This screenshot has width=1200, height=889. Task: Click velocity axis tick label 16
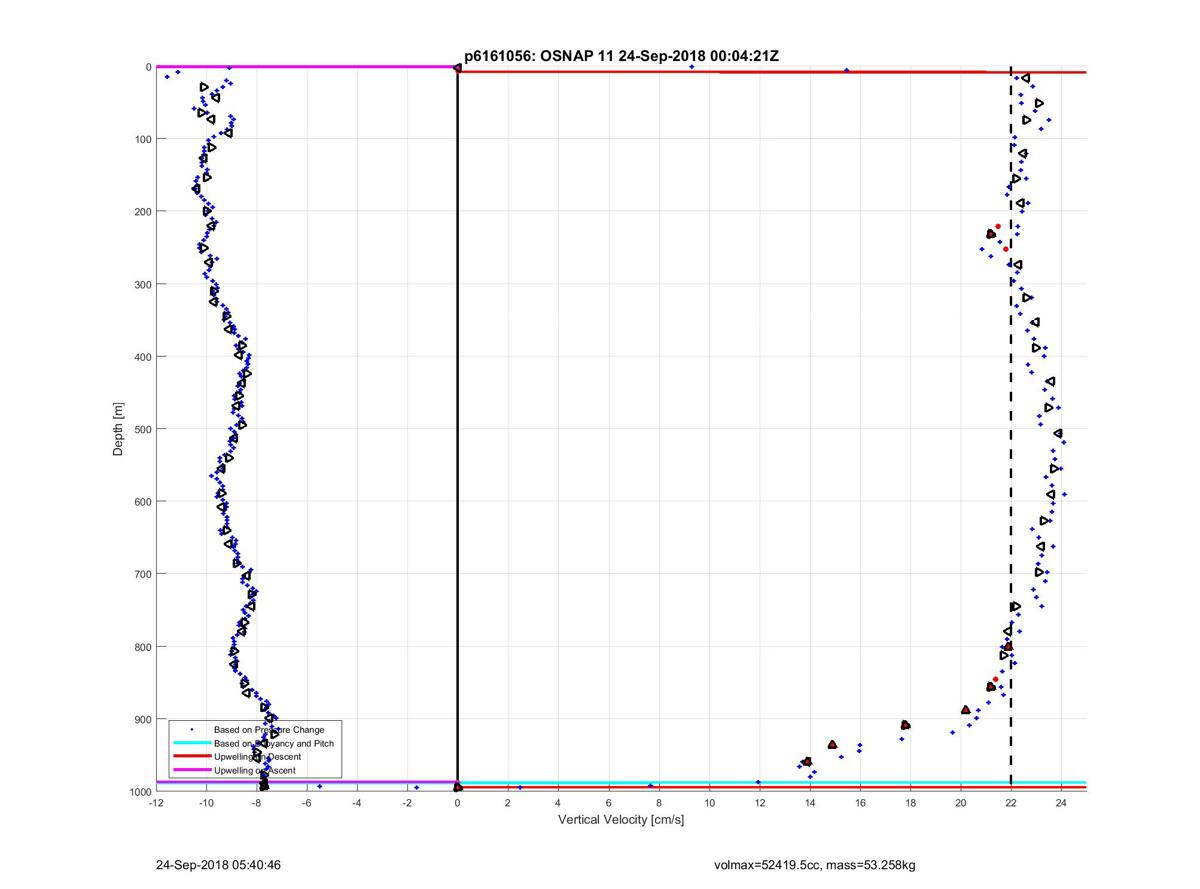tap(860, 803)
